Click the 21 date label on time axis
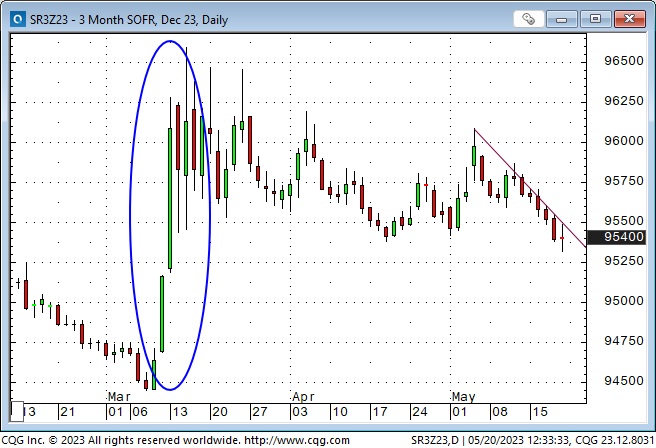 [x=68, y=412]
